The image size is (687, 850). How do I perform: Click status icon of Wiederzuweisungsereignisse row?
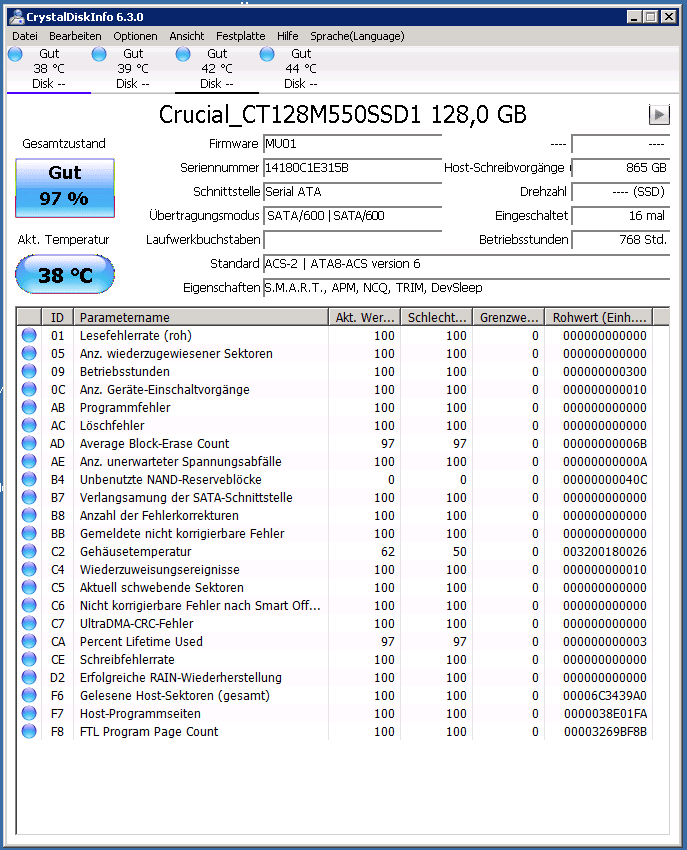[x=29, y=569]
